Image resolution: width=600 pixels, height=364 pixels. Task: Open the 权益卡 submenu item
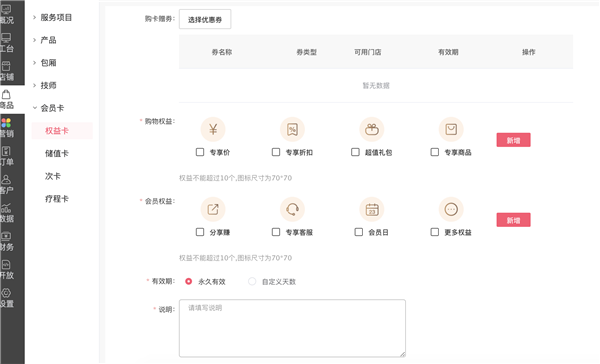62,131
